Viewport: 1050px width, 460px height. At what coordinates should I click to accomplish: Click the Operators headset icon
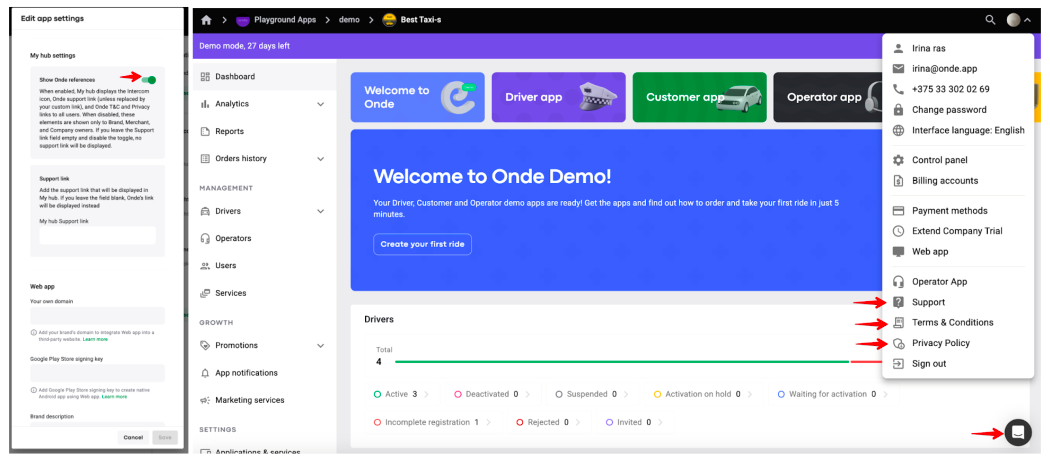(x=206, y=238)
